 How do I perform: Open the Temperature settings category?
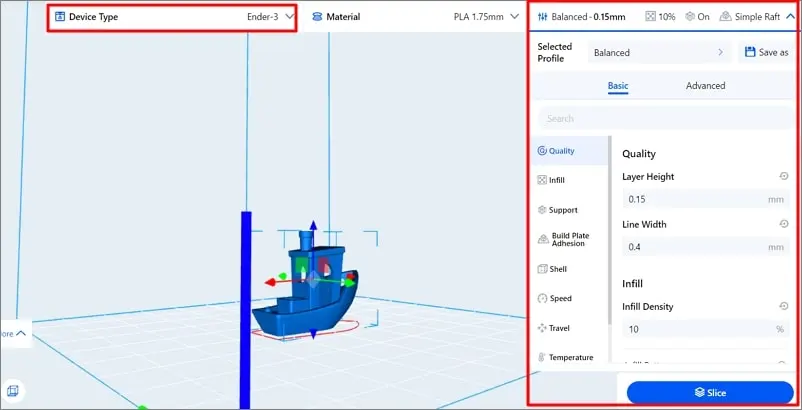tap(566, 357)
